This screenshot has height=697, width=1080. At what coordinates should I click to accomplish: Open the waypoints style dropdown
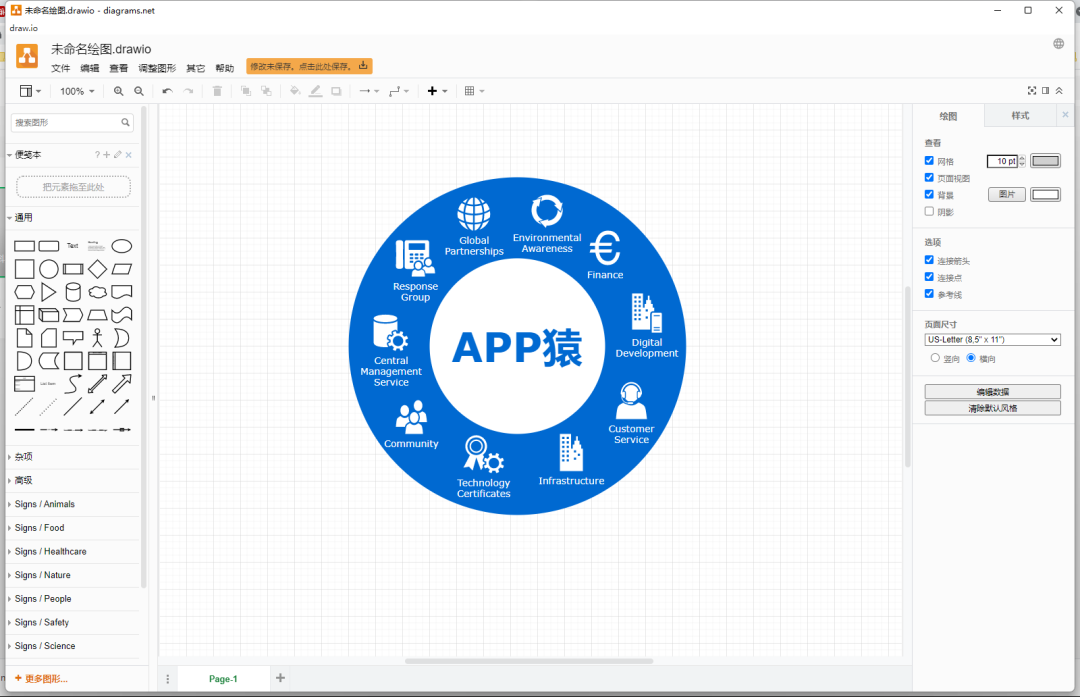click(x=399, y=91)
